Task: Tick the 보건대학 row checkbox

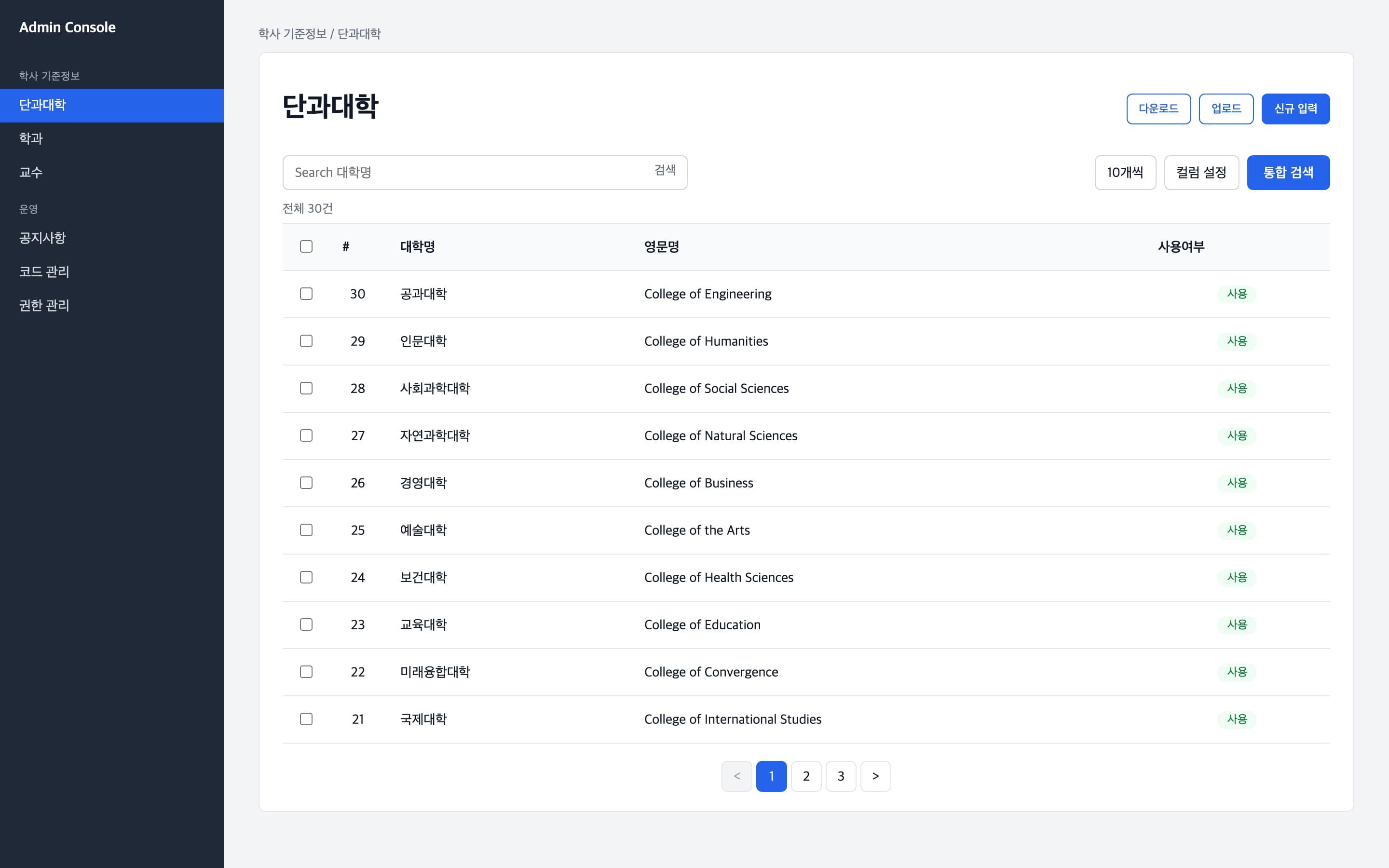Action: (x=306, y=577)
